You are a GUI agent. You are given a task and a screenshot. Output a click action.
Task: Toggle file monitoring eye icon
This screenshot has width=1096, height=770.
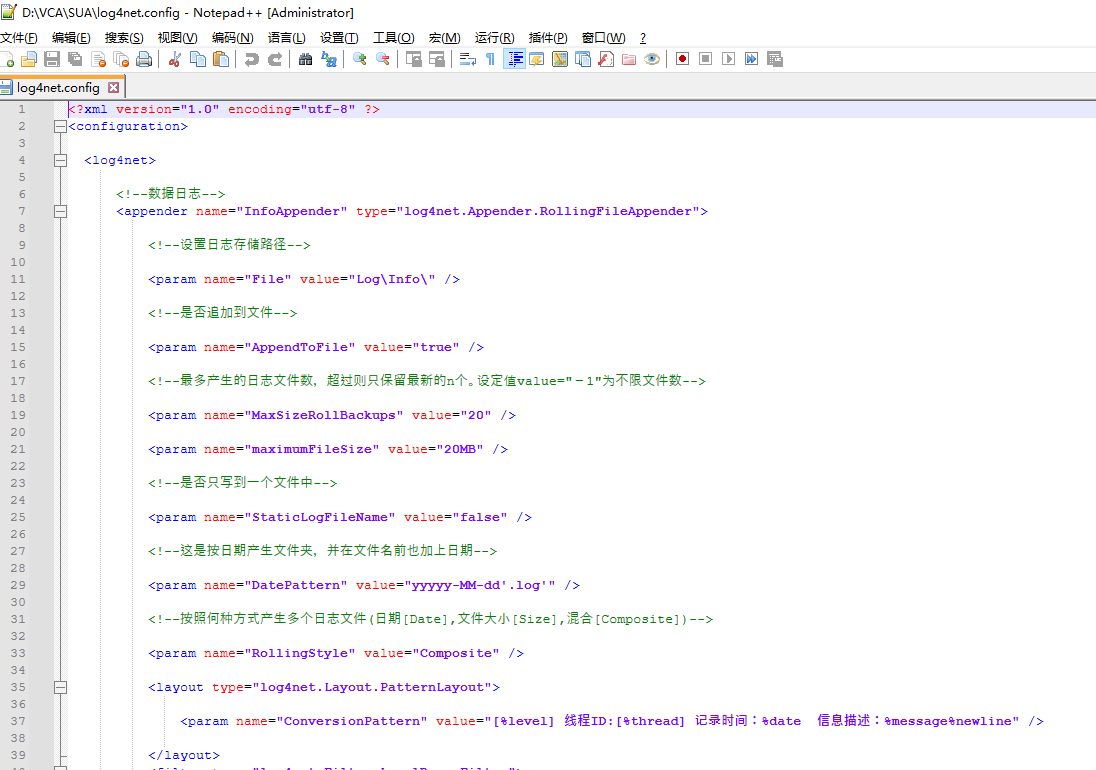(652, 59)
